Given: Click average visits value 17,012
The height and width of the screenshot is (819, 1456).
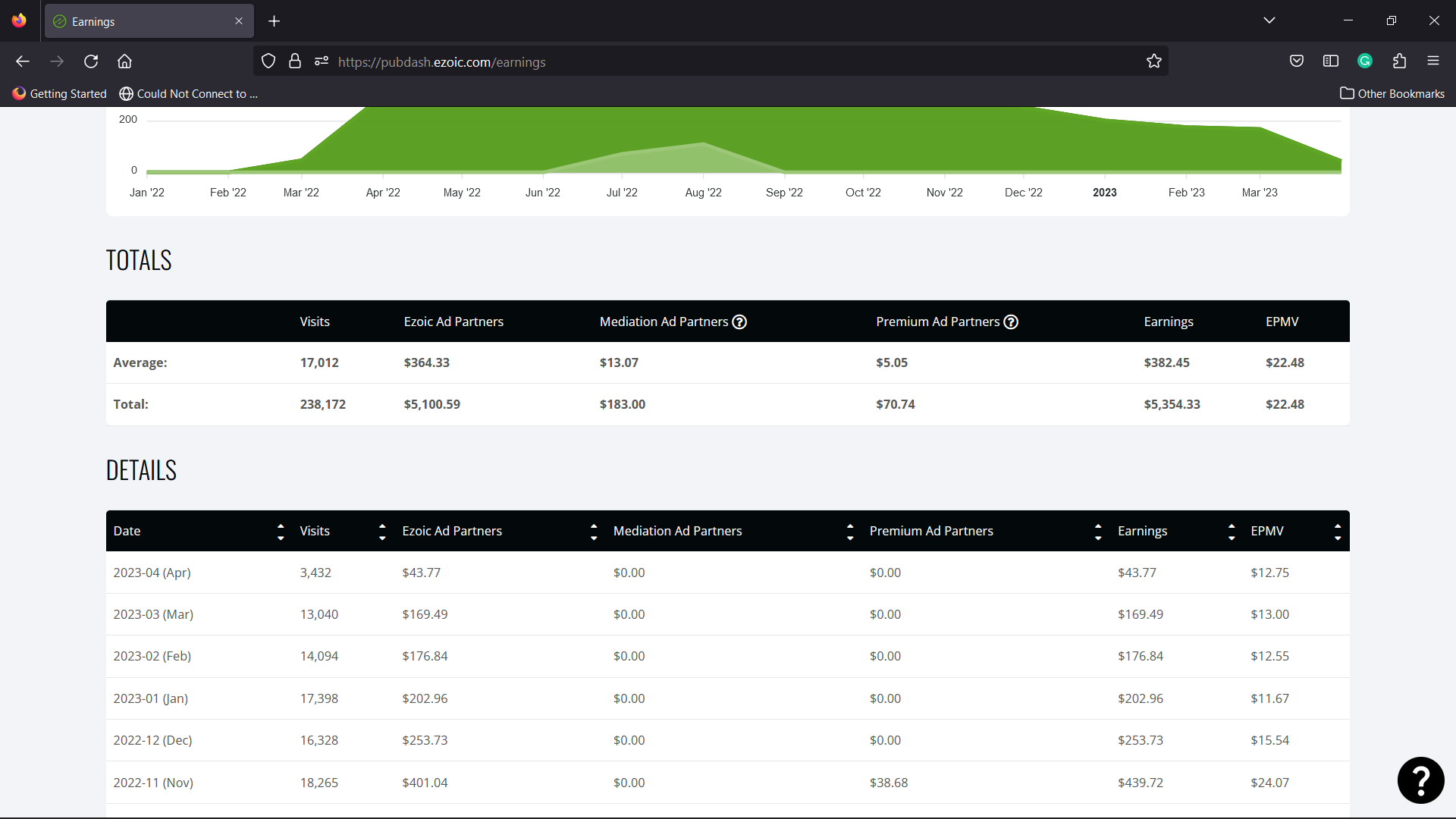Looking at the screenshot, I should (319, 363).
